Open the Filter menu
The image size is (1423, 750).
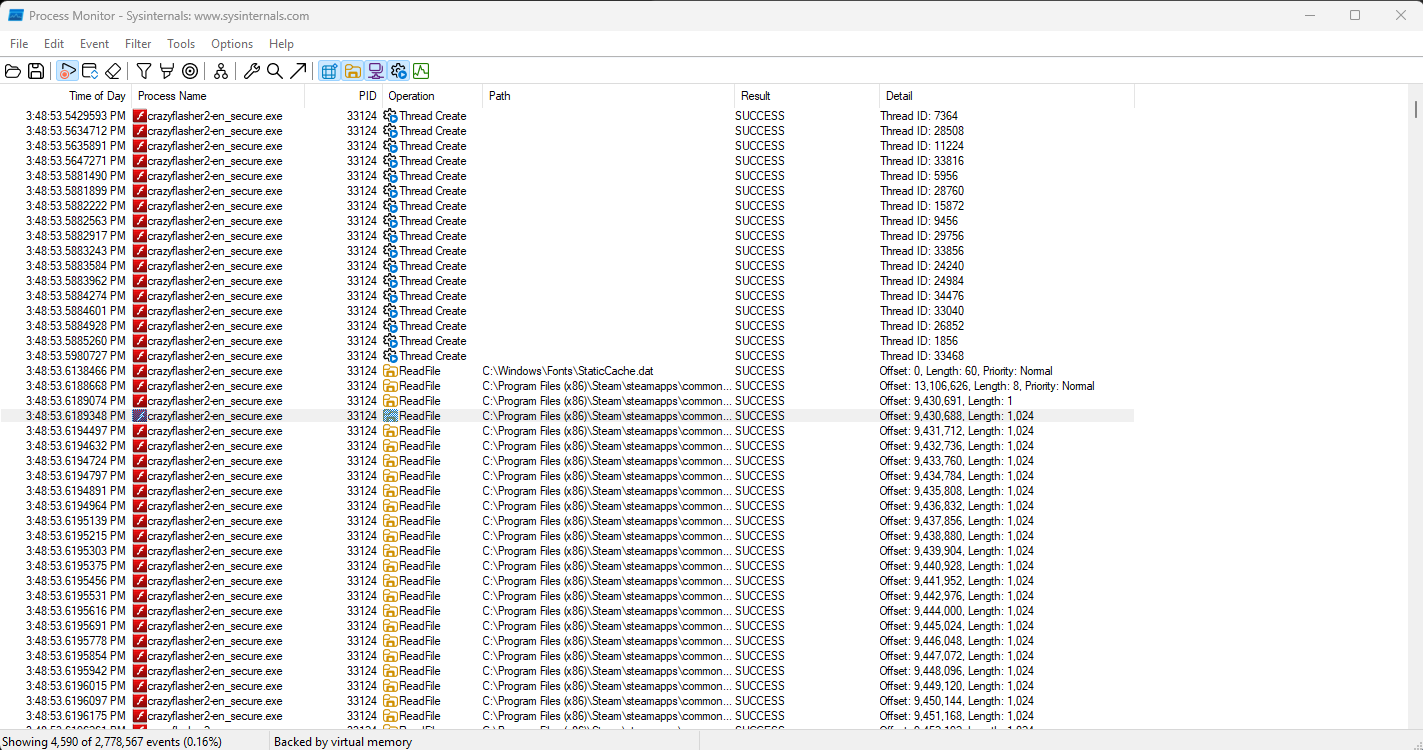coord(138,44)
